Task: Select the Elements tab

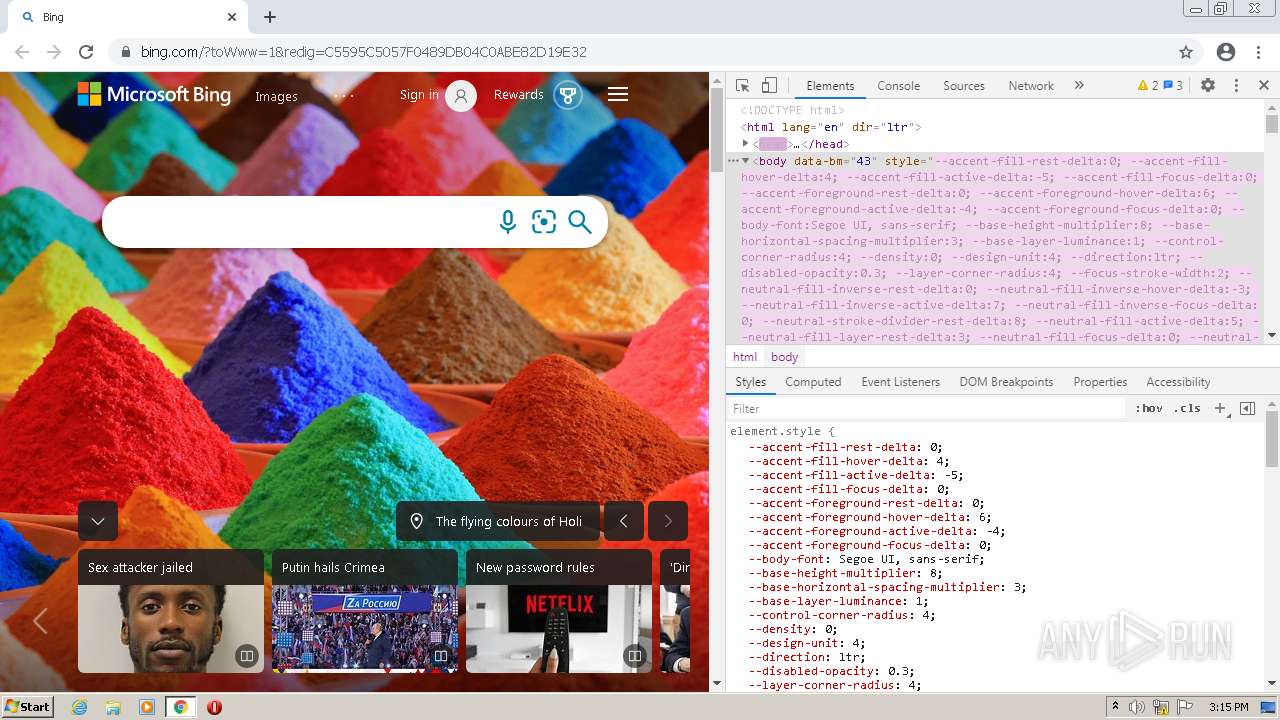Action: point(830,86)
